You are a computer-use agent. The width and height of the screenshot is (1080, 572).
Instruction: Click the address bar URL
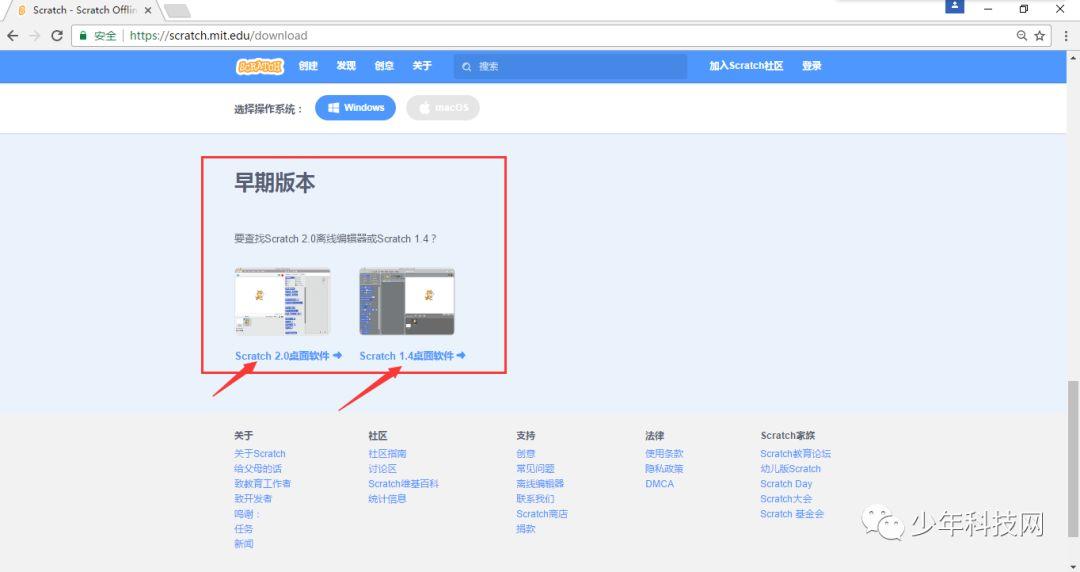tap(218, 36)
